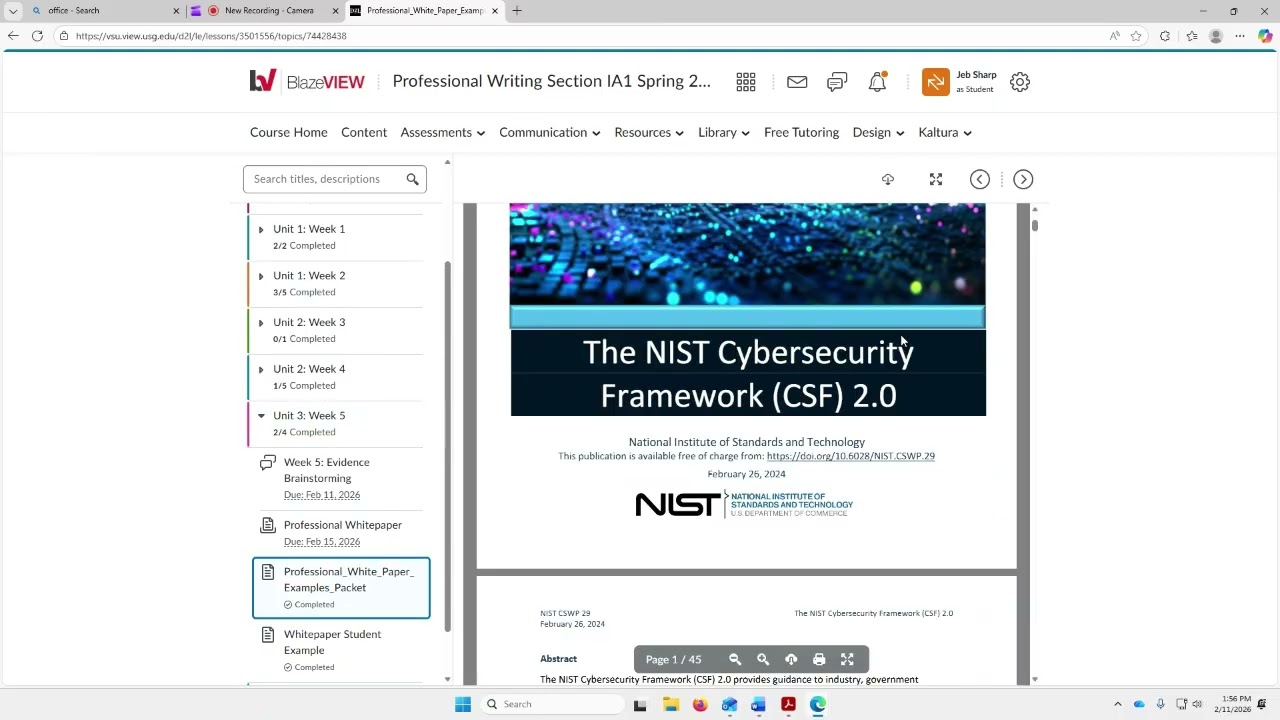Collapse Unit 3: Week 5 module
This screenshot has width=1280, height=720.
261,416
